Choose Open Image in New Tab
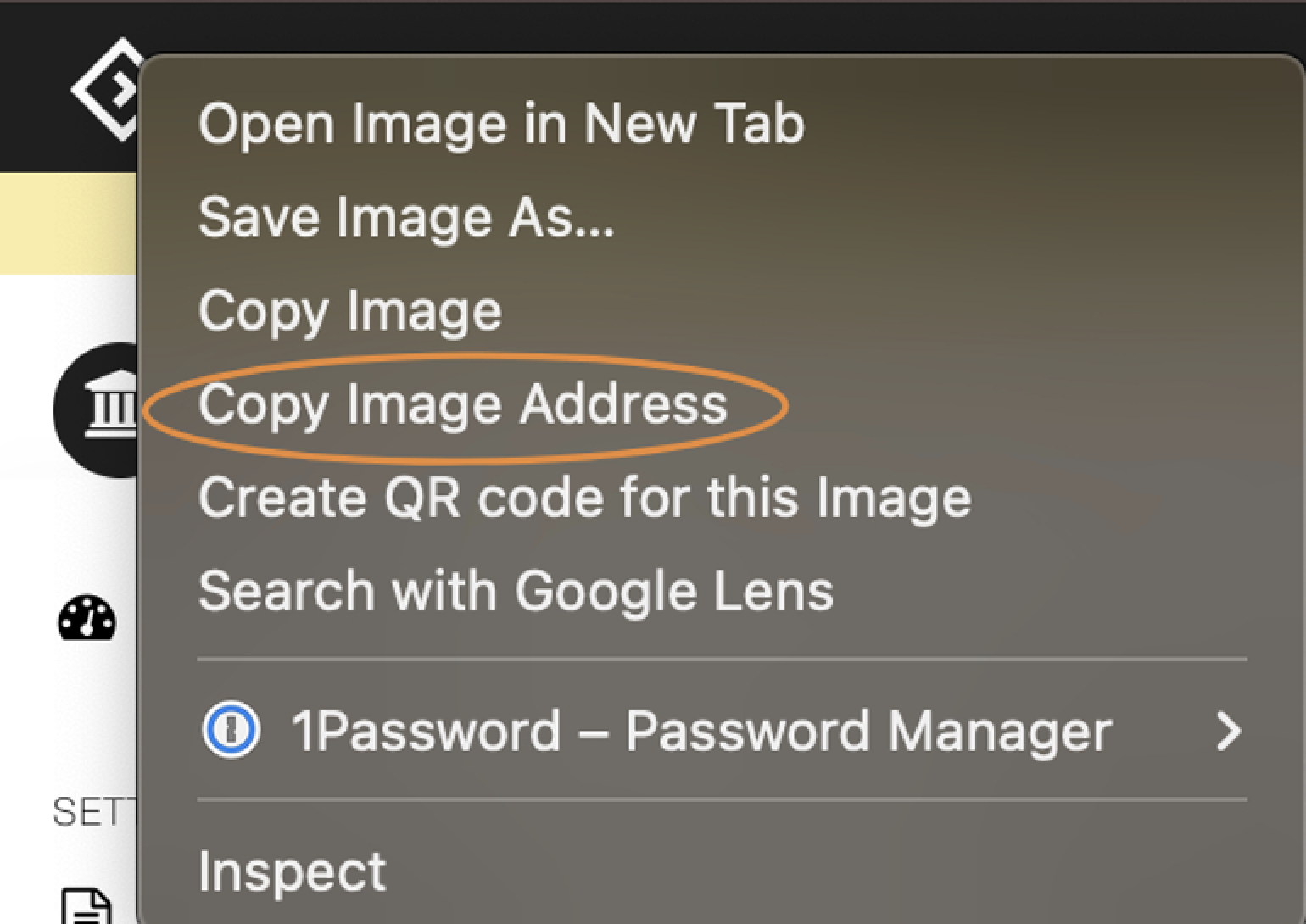The width and height of the screenshot is (1306, 924). point(500,124)
